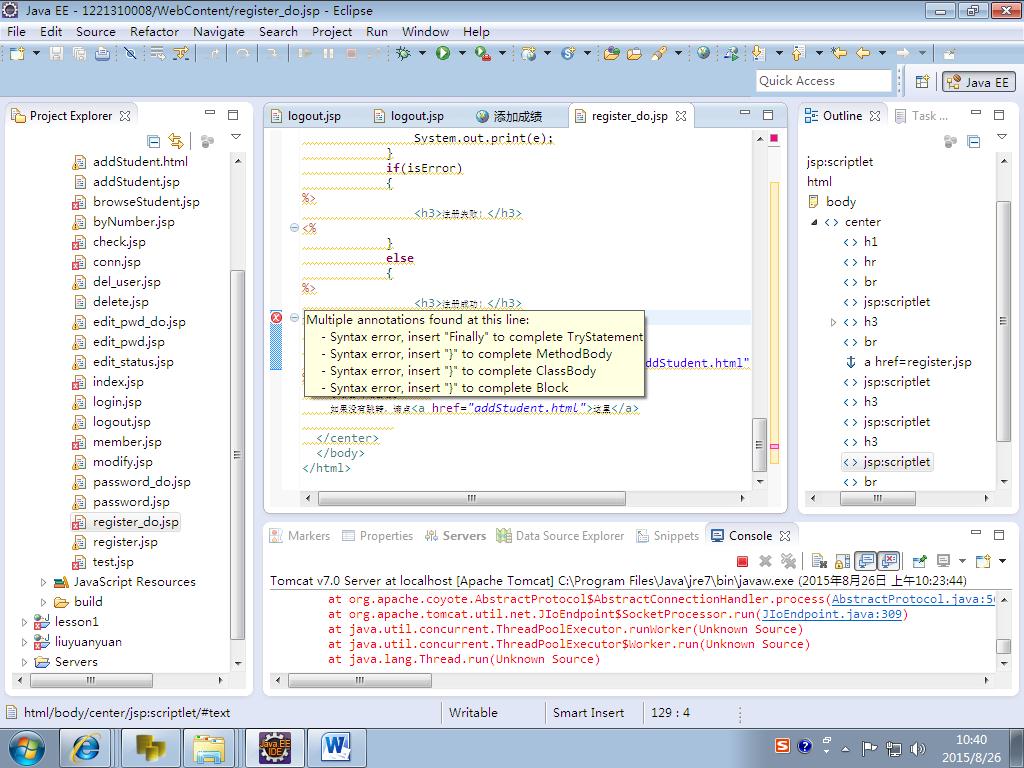Select the Java EE perspective button
Image resolution: width=1024 pixels, height=768 pixels.
click(977, 82)
